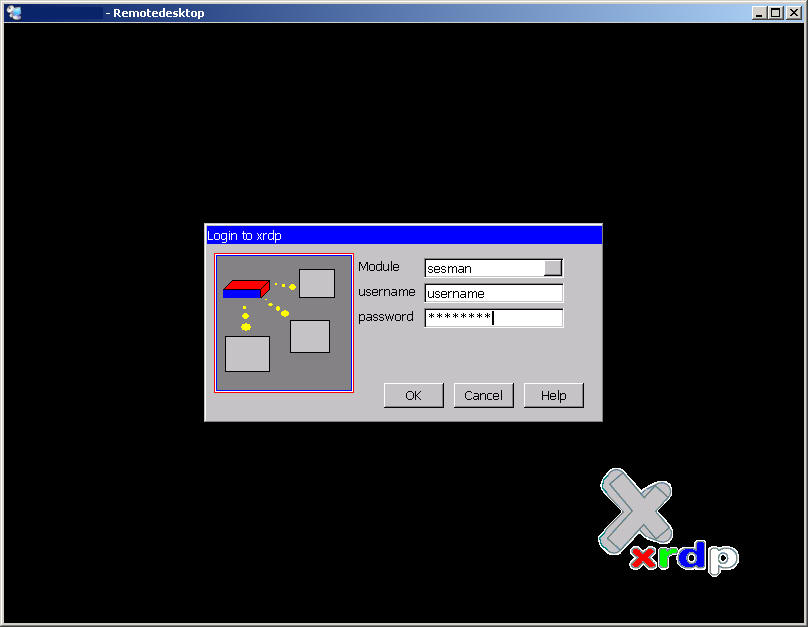The width and height of the screenshot is (808, 627).
Task: Click the Remotedesktop app icon in title bar
Action: (14, 13)
